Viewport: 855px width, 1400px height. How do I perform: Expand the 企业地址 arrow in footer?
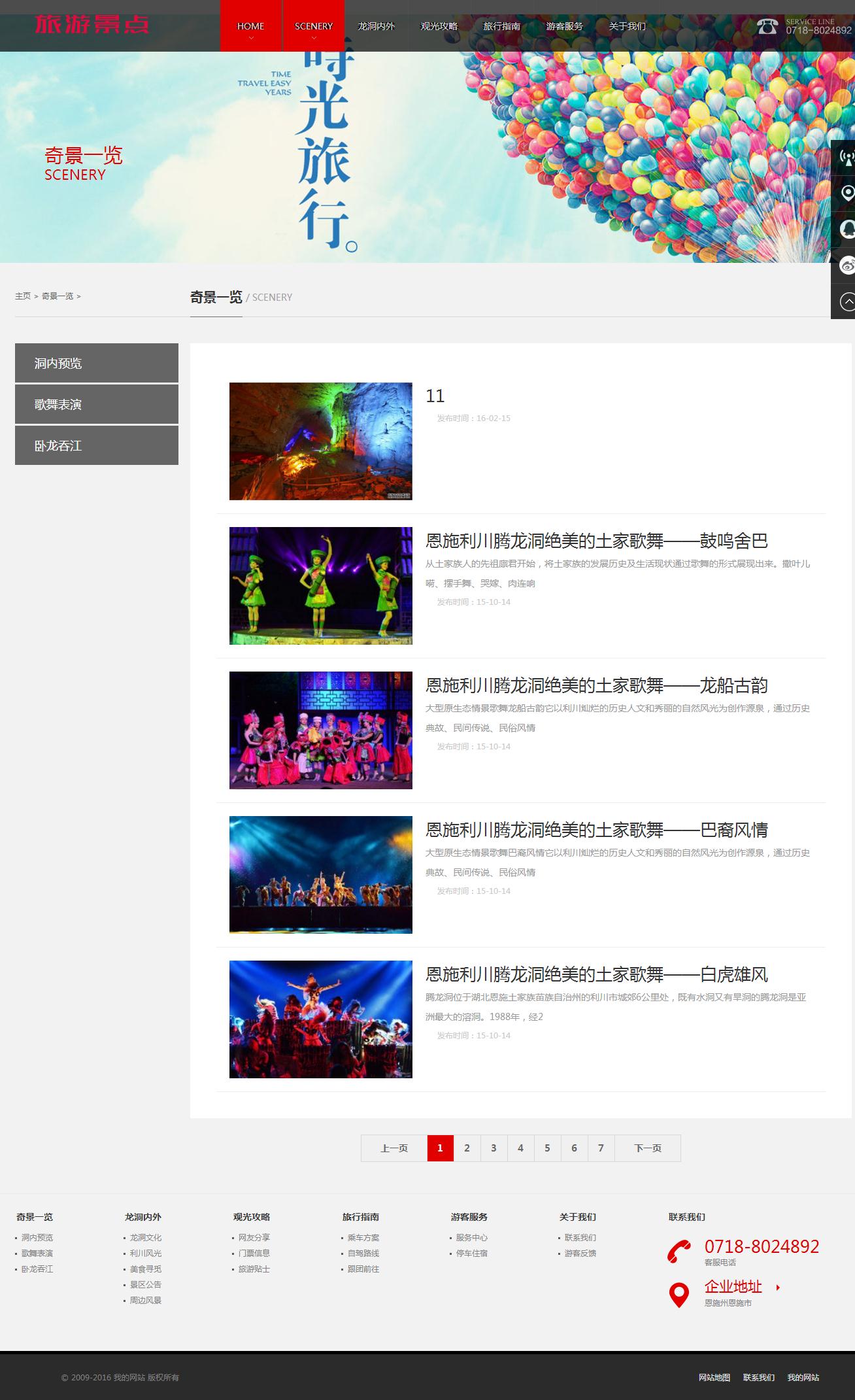tap(778, 1287)
